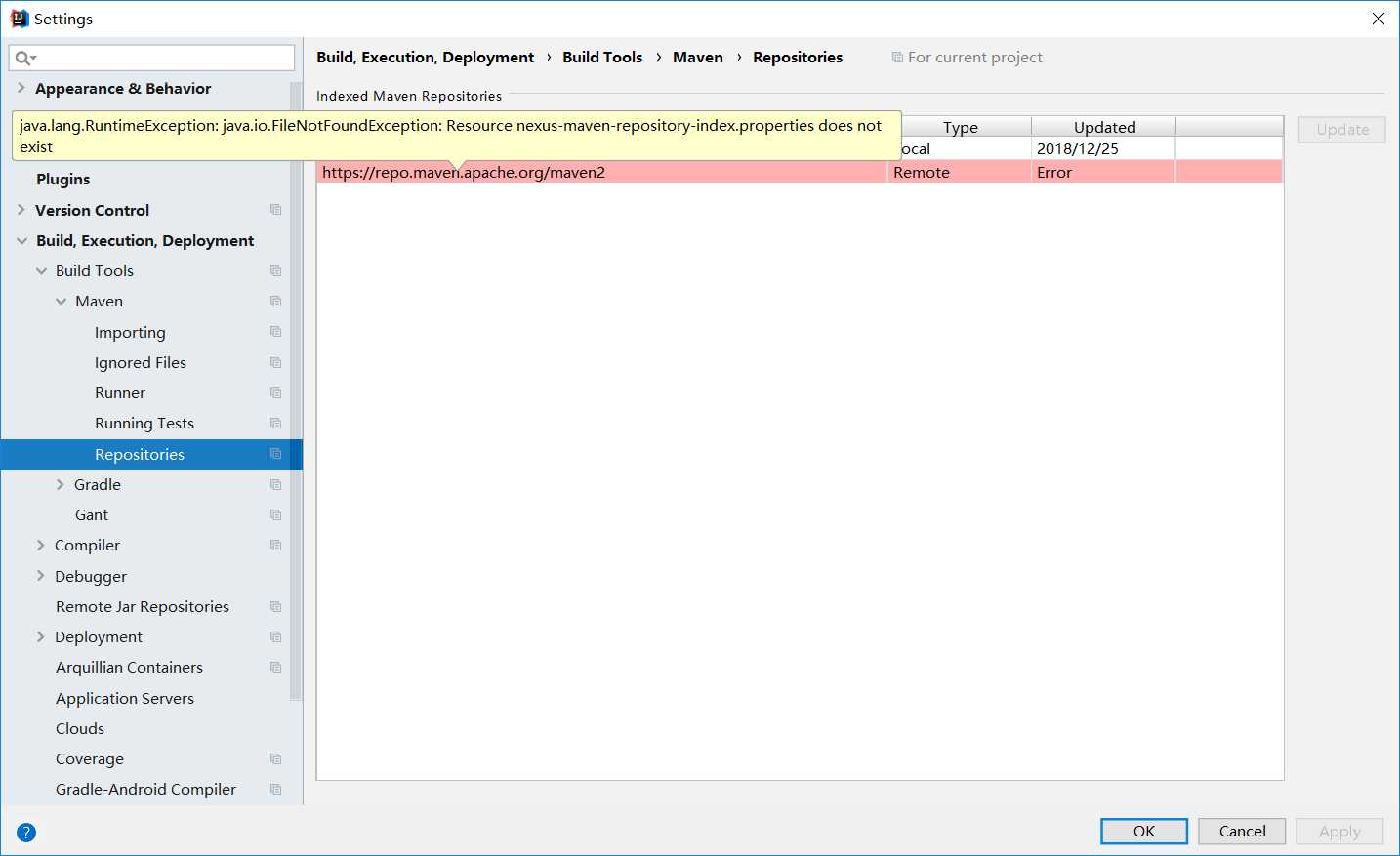Click the For current project icon
The width and height of the screenshot is (1400, 856).
point(897,58)
